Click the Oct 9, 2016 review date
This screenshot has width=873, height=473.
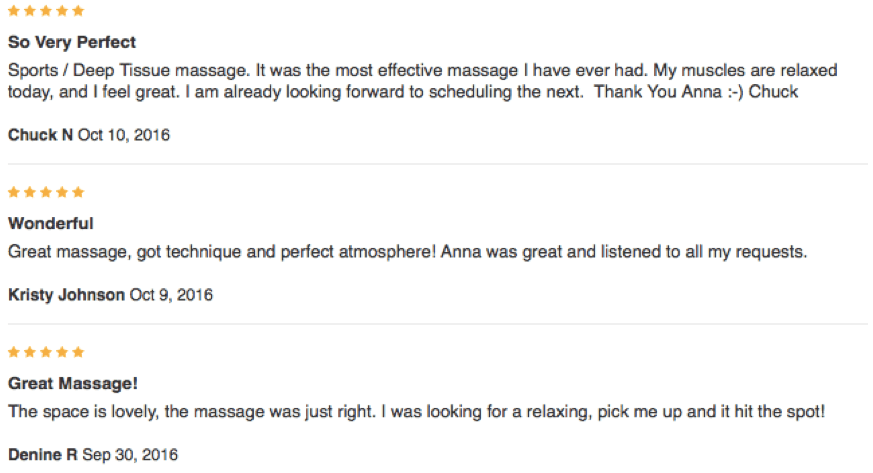click(171, 295)
